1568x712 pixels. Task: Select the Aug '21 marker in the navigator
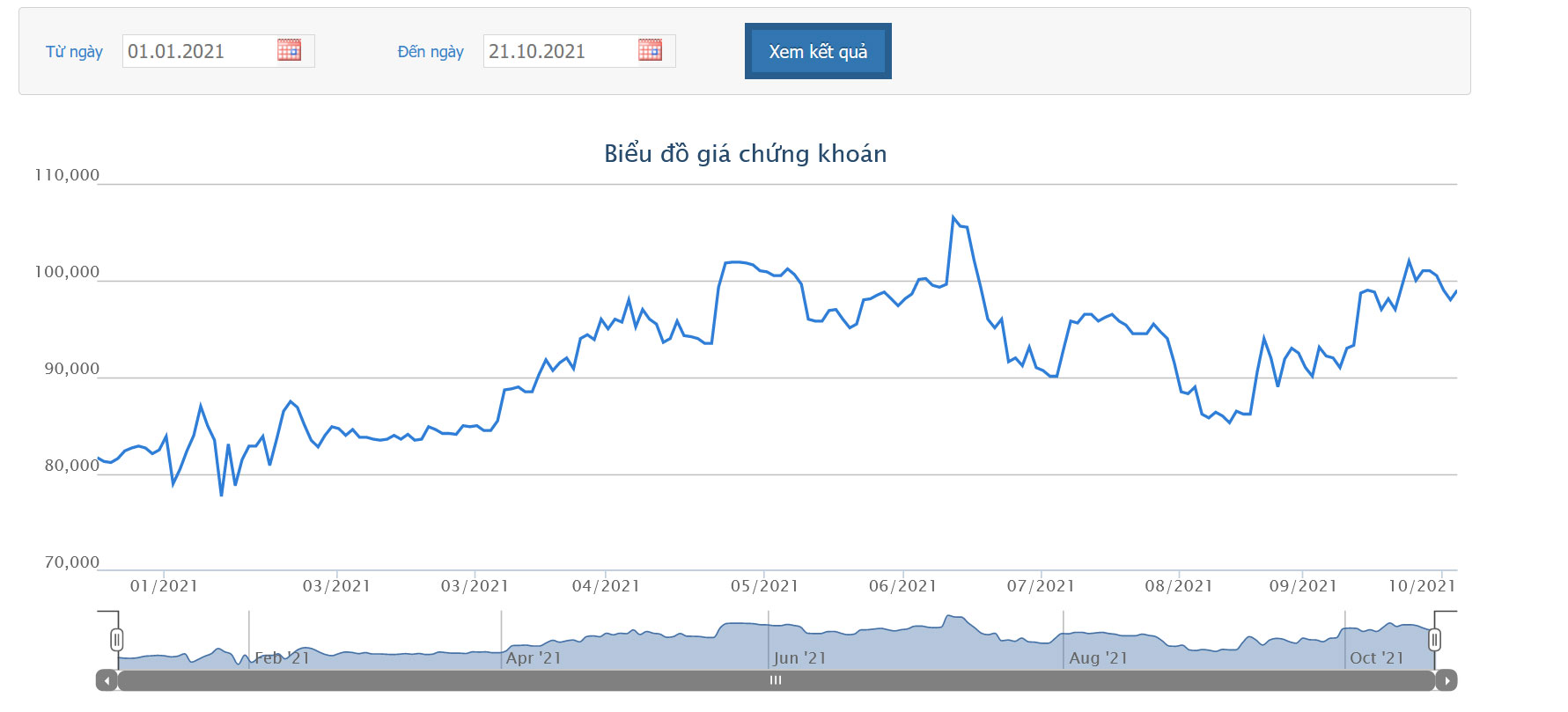coord(1098,658)
